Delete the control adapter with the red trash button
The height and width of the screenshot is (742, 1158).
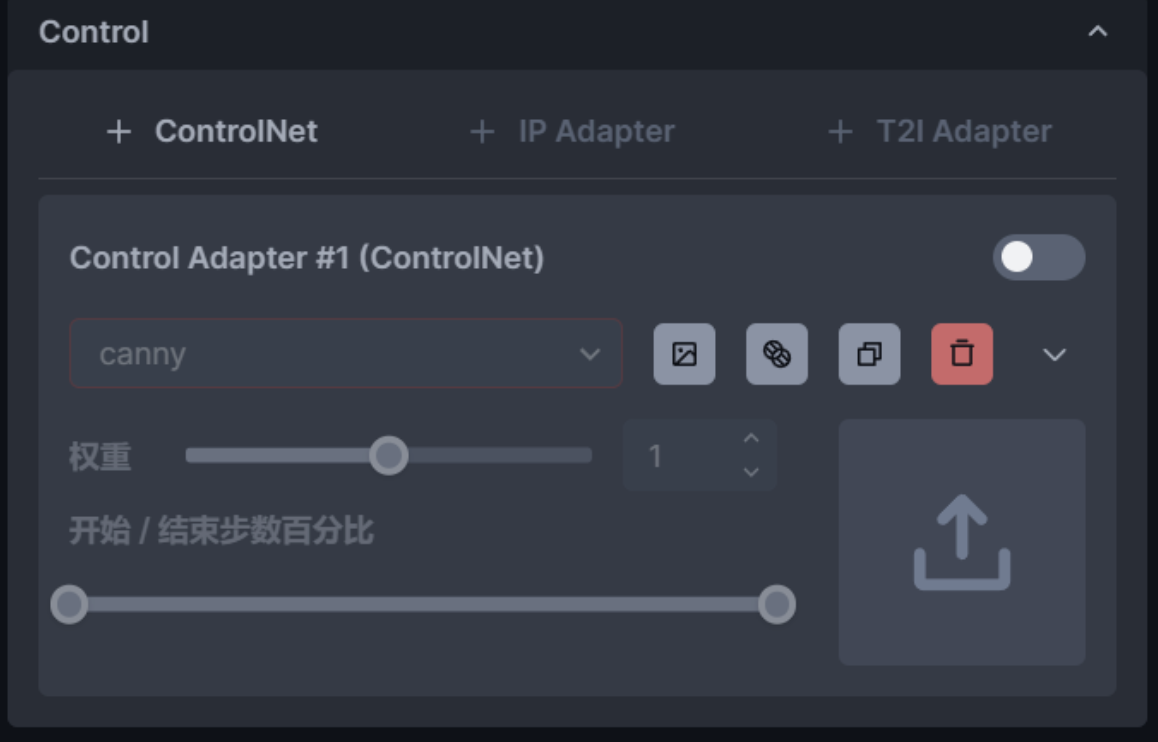(962, 354)
